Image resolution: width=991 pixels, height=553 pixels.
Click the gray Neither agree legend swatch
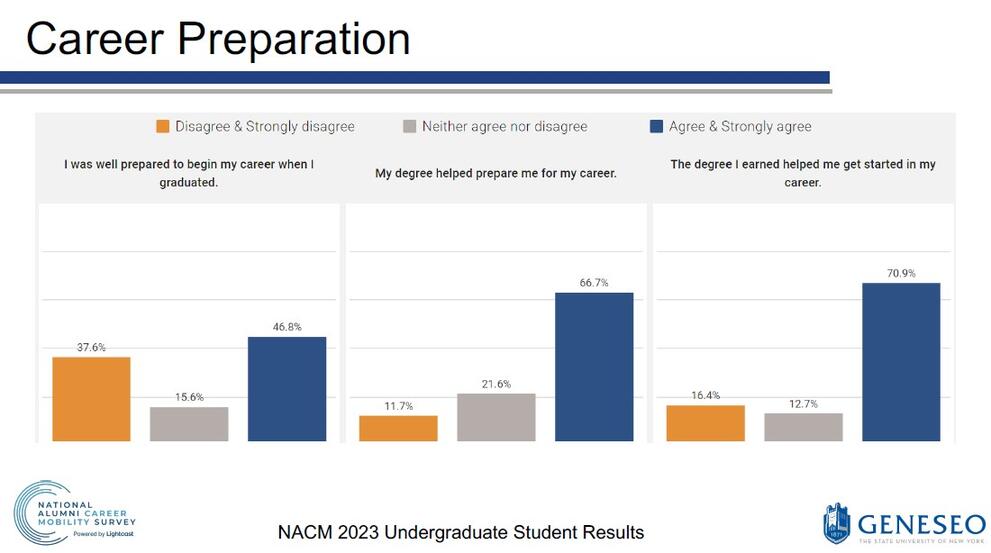[x=409, y=127]
